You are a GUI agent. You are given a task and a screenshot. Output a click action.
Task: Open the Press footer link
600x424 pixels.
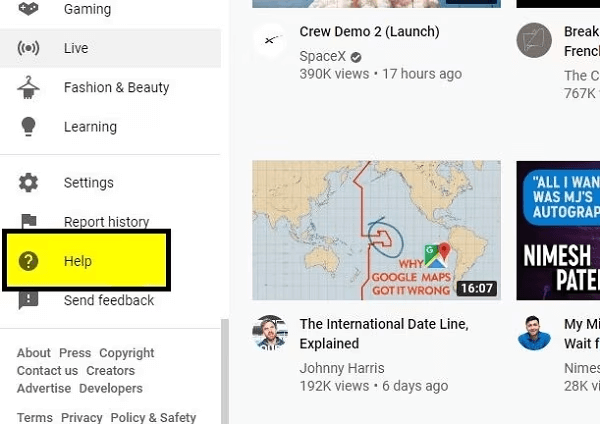[75, 353]
